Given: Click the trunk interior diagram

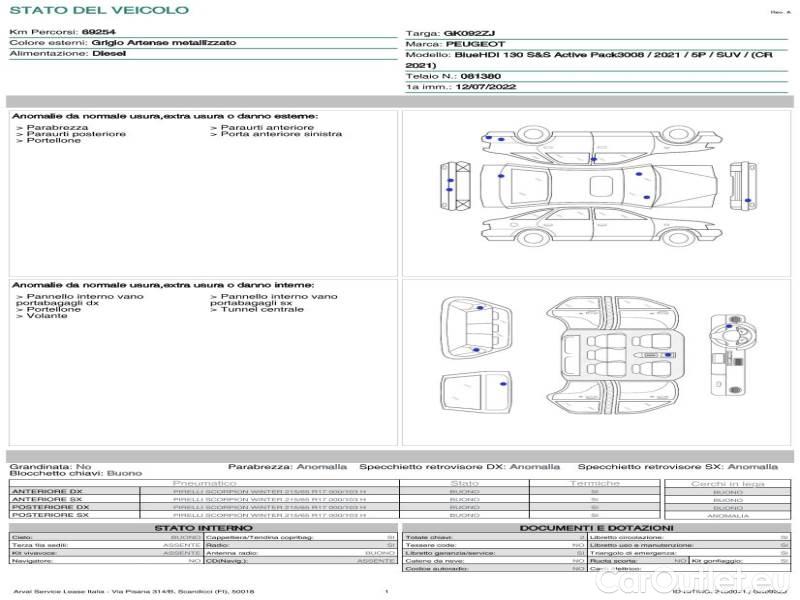Looking at the screenshot, I should click(x=476, y=327).
